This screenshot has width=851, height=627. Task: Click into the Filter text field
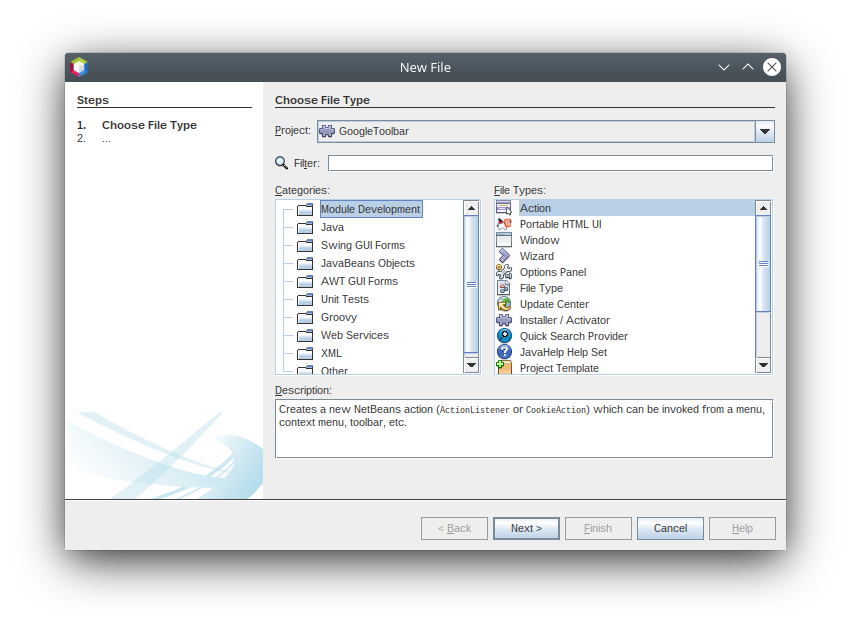click(550, 163)
